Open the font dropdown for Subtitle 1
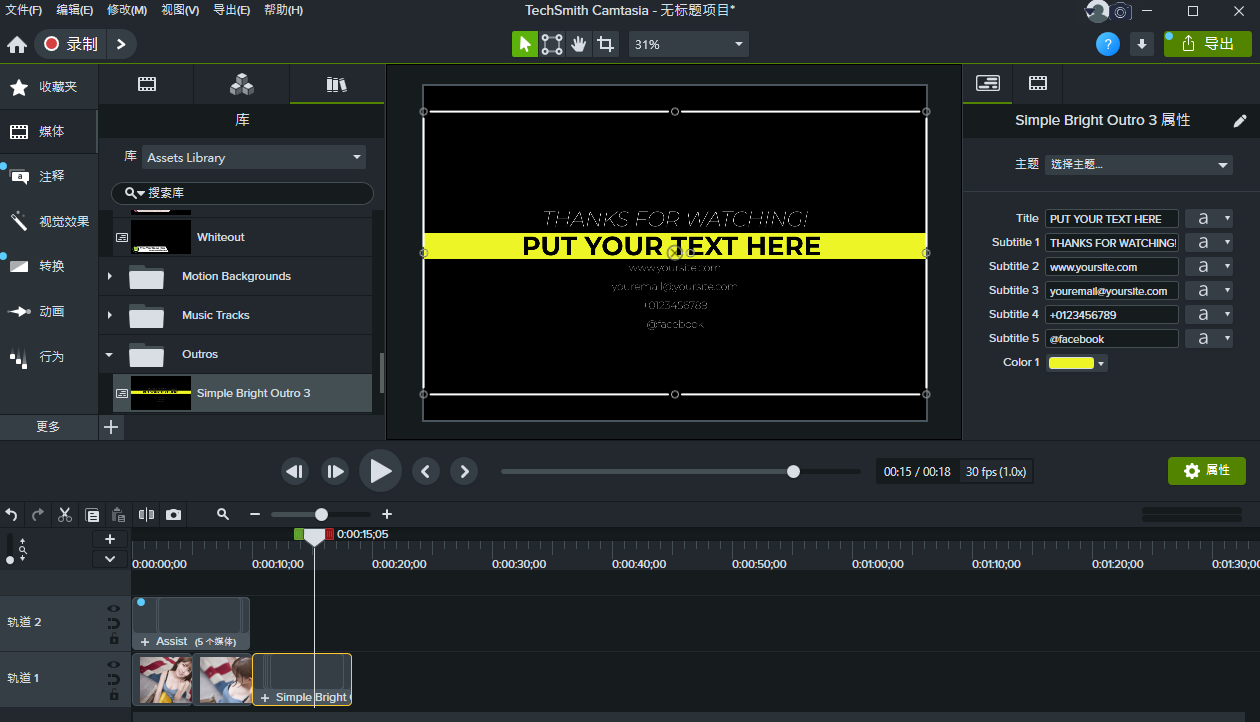1260x722 pixels. [1209, 242]
